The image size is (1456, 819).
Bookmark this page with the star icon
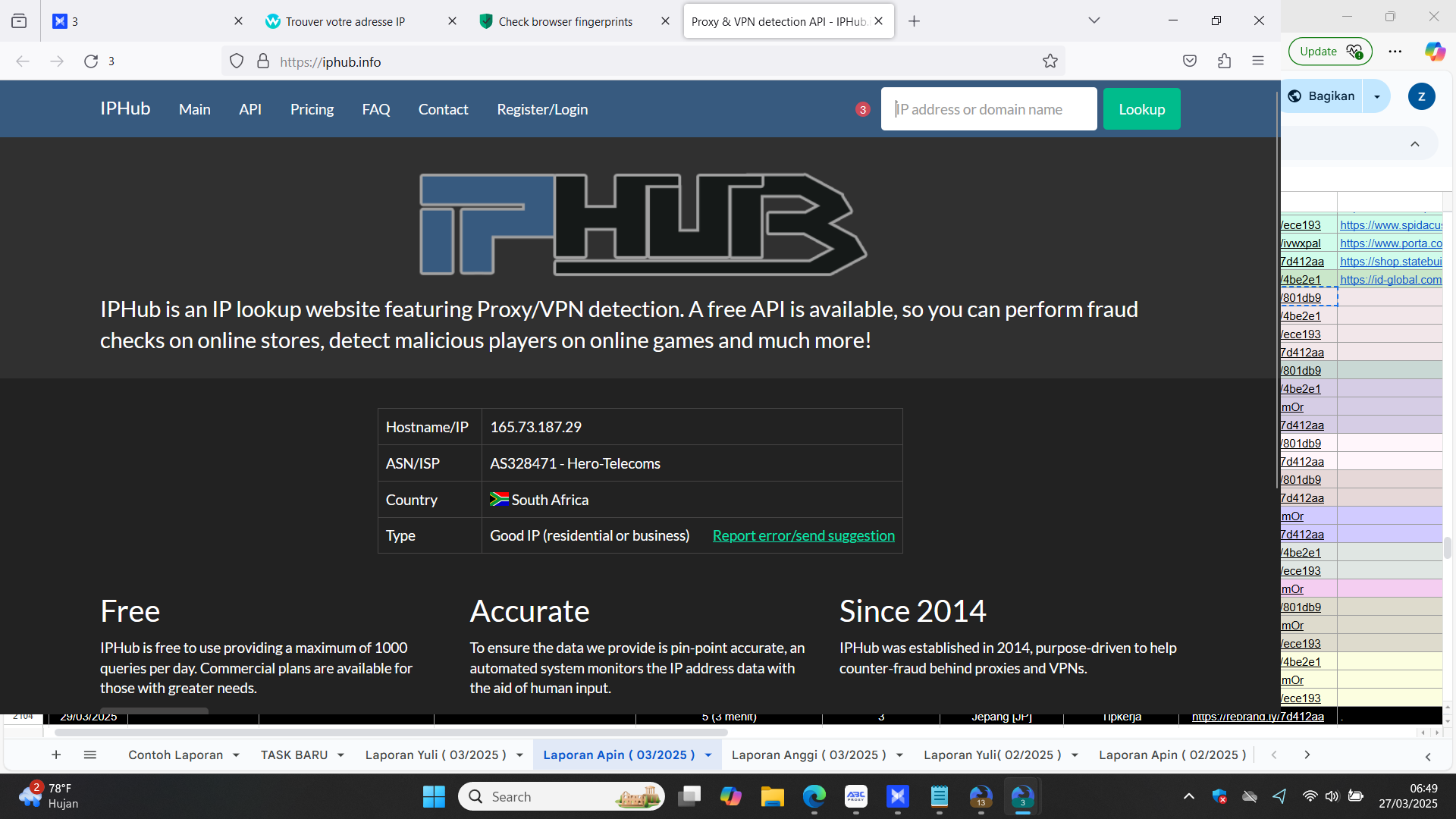pyautogui.click(x=1050, y=61)
